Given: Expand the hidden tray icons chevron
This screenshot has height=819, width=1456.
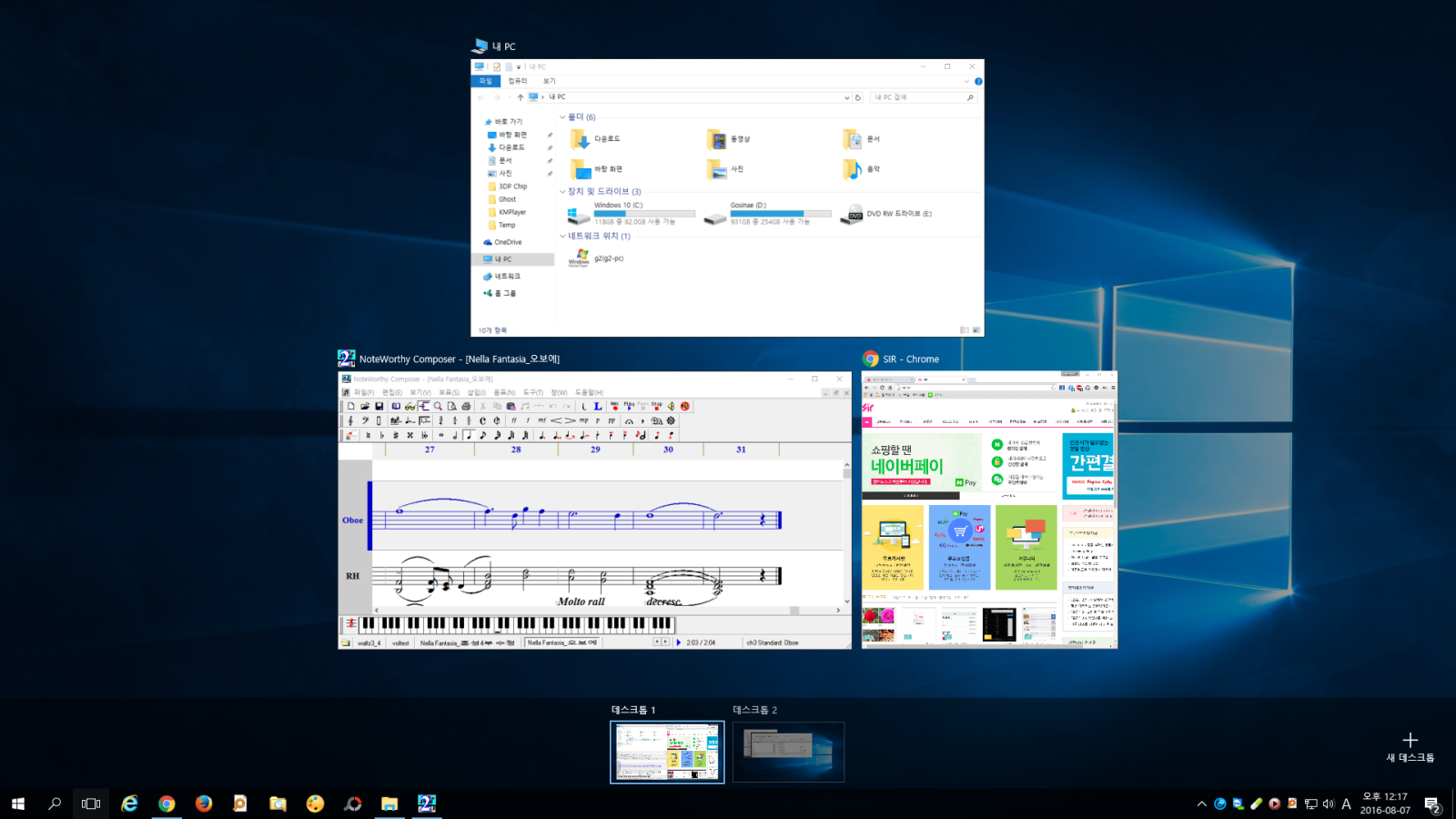Looking at the screenshot, I should [x=1201, y=804].
